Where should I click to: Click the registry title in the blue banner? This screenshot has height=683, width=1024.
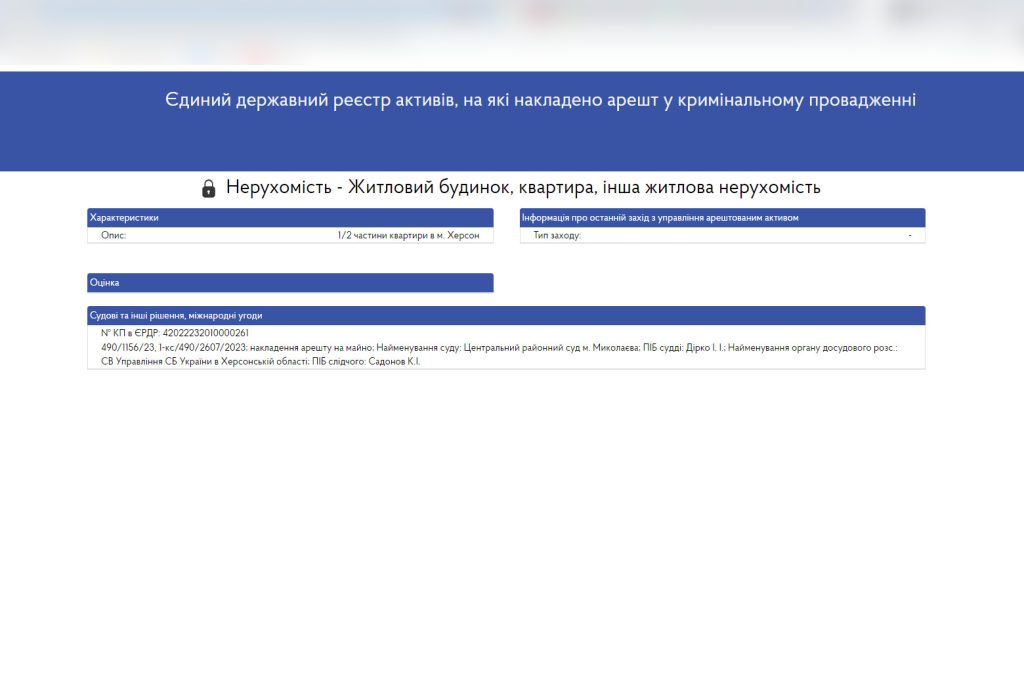click(x=540, y=100)
